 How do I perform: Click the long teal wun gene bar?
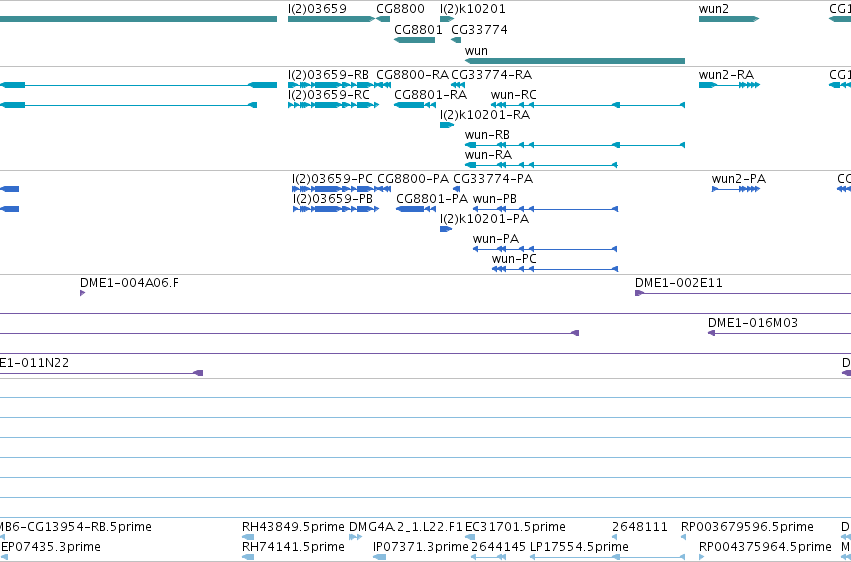pos(575,61)
